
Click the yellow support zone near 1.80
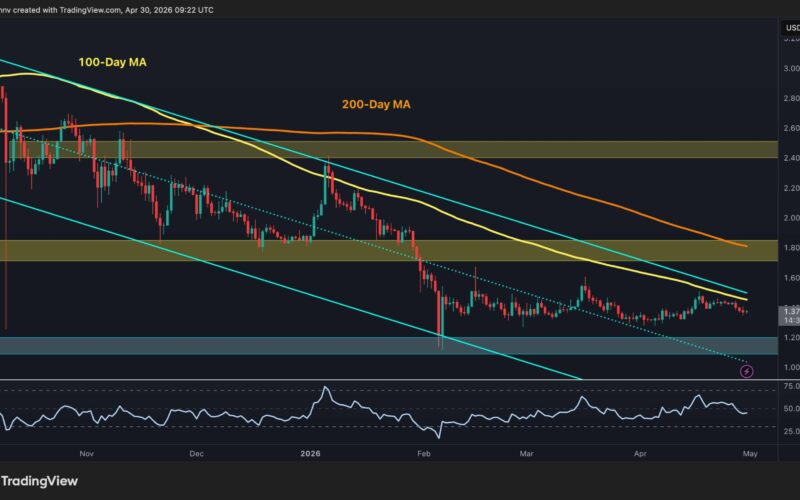389,251
